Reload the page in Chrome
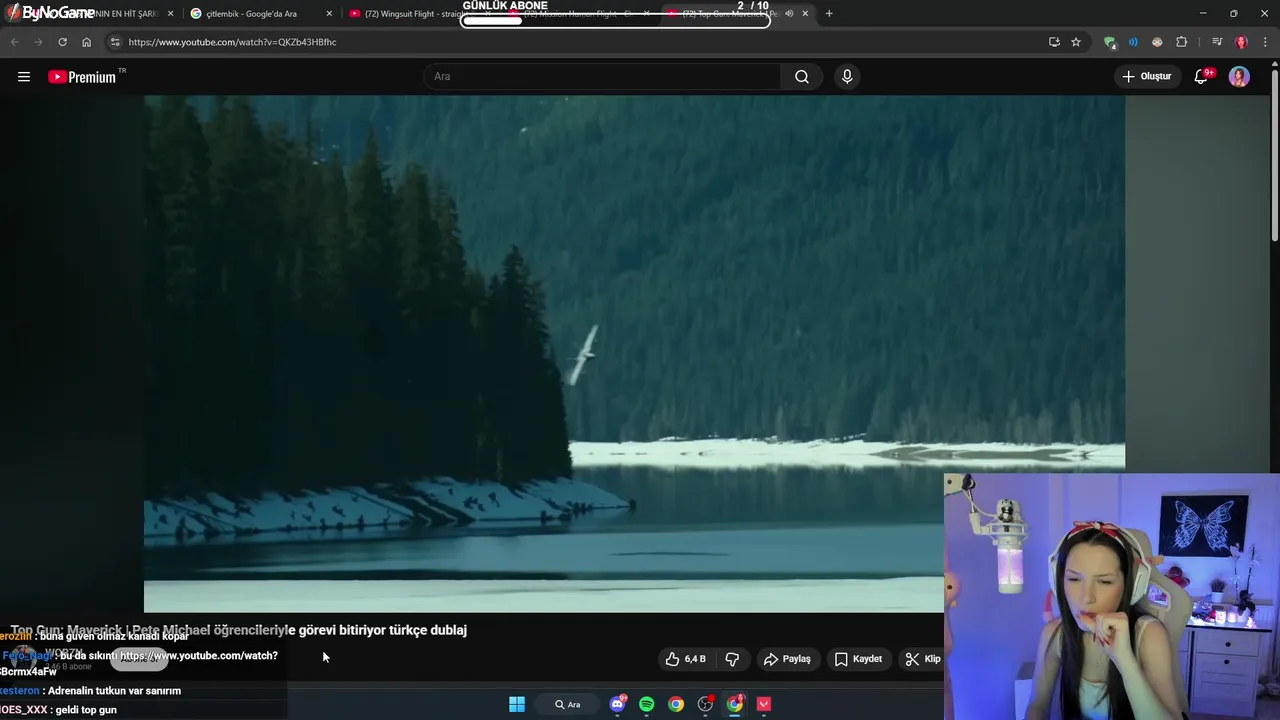The height and width of the screenshot is (720, 1280). coord(62,42)
